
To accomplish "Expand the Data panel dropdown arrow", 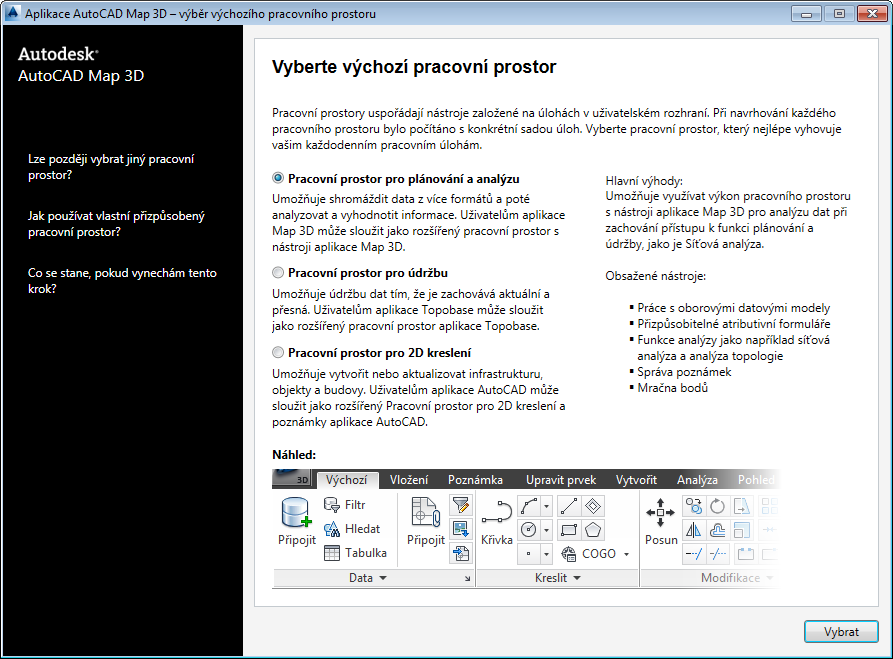I will click(x=383, y=578).
